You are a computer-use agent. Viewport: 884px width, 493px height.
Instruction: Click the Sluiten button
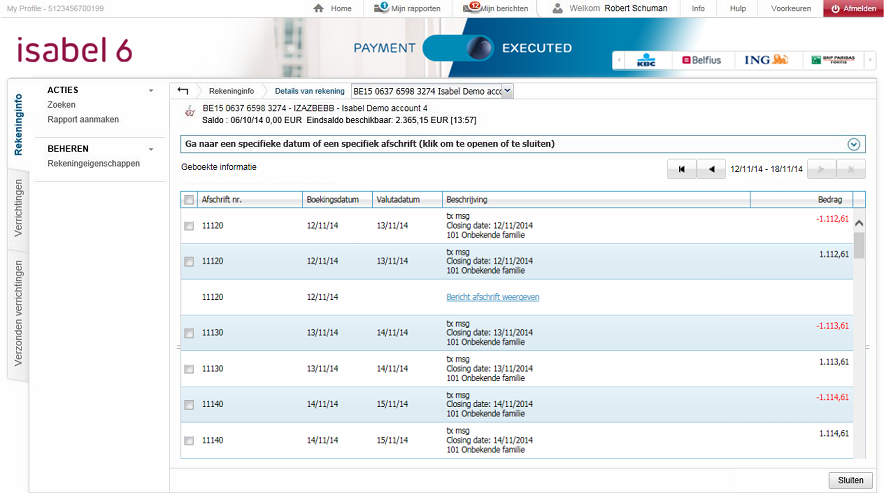(850, 480)
